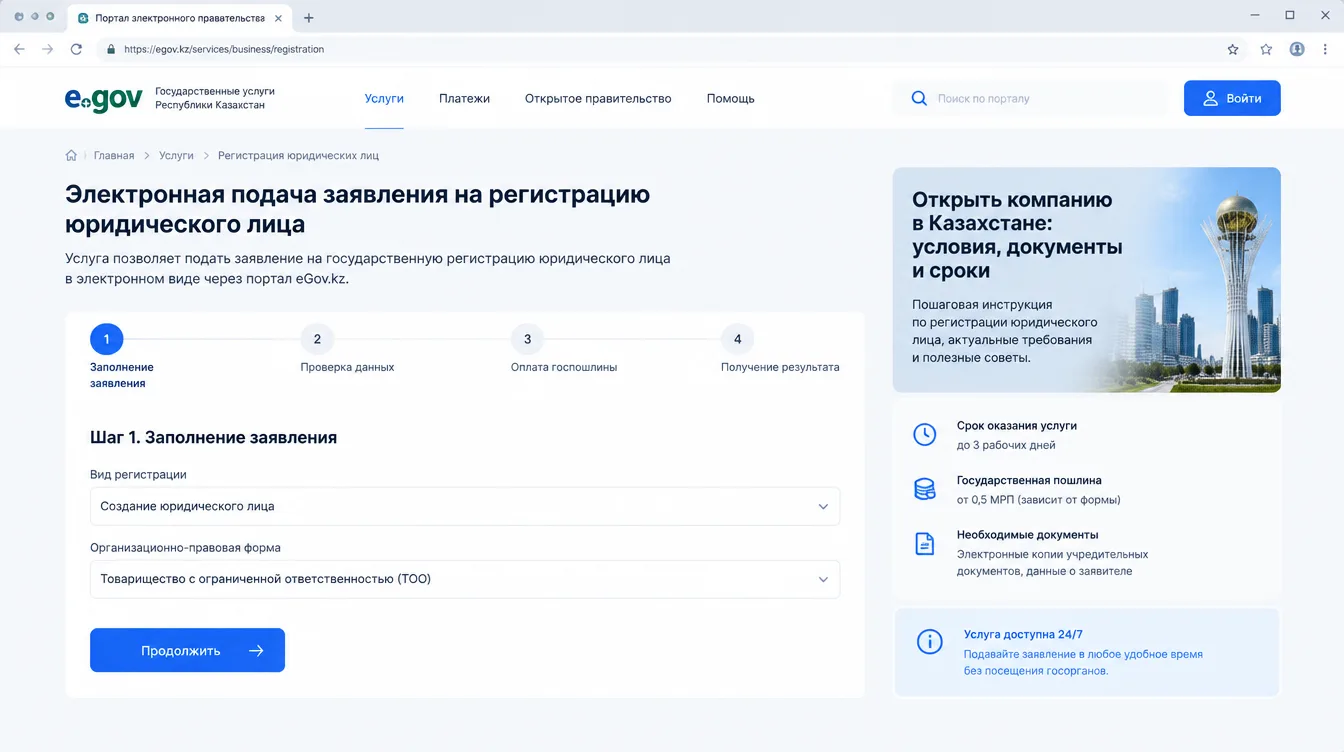Click the browser forward arrow

click(x=47, y=49)
